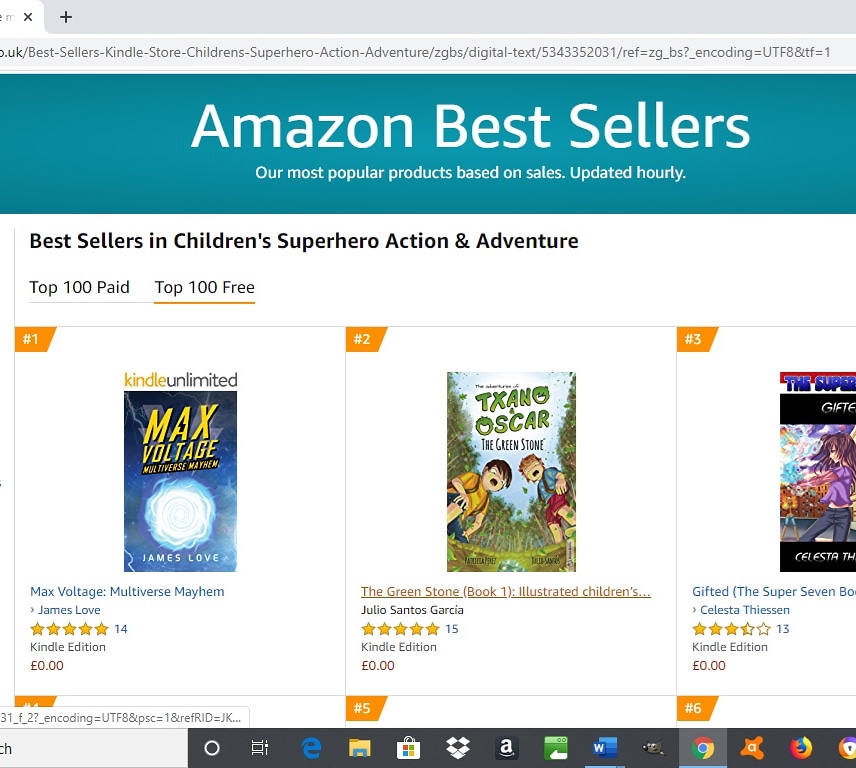The image size is (856, 768).
Task: Open Firefox from the taskbar
Action: [802, 748]
